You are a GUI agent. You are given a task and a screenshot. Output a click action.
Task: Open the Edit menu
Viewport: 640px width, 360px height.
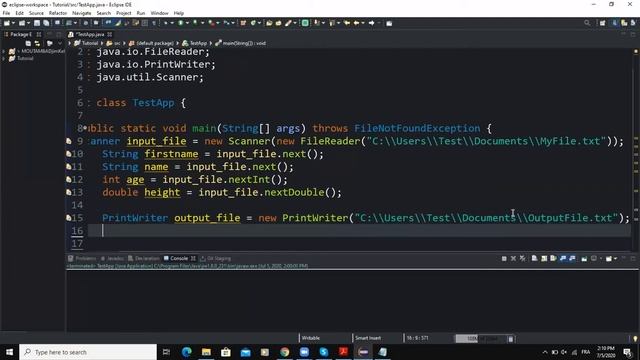(19, 13)
